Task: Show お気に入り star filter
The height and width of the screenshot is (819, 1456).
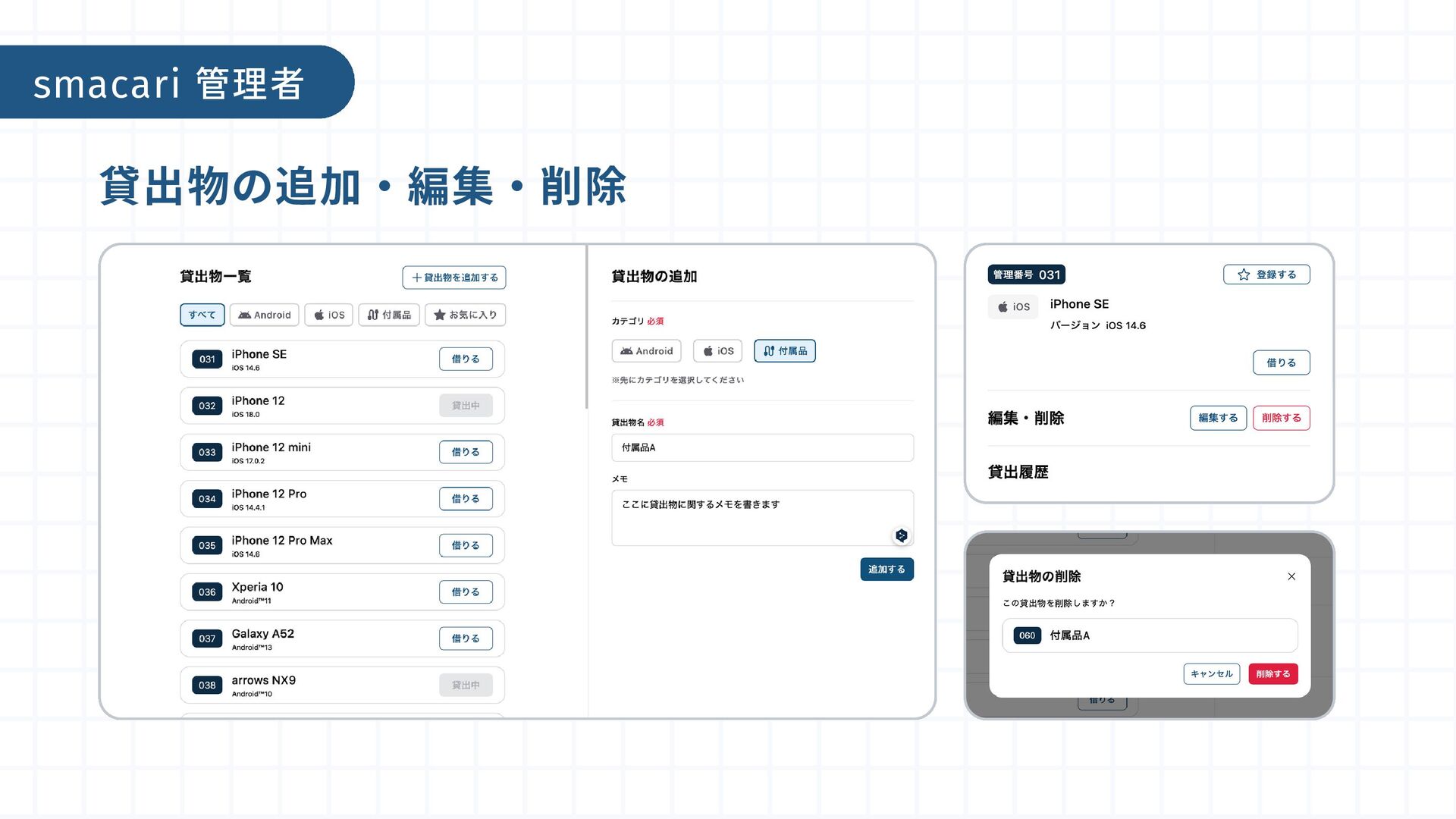Action: 466,315
